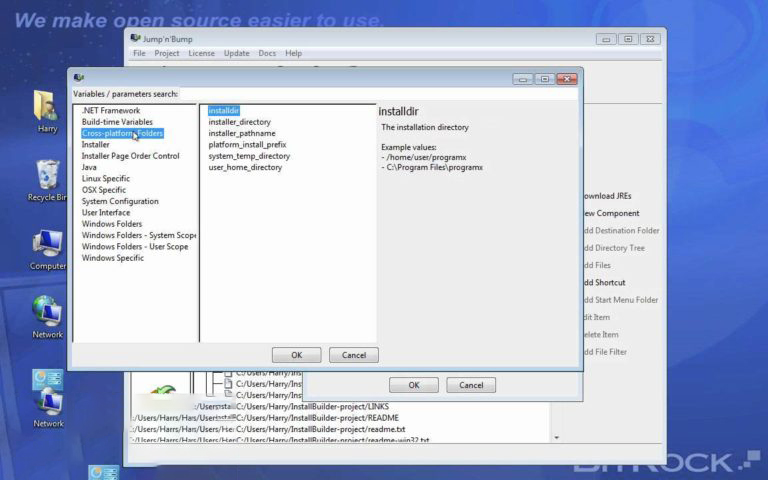768x480 pixels.
Task: Open the License menu
Action: click(x=201, y=53)
